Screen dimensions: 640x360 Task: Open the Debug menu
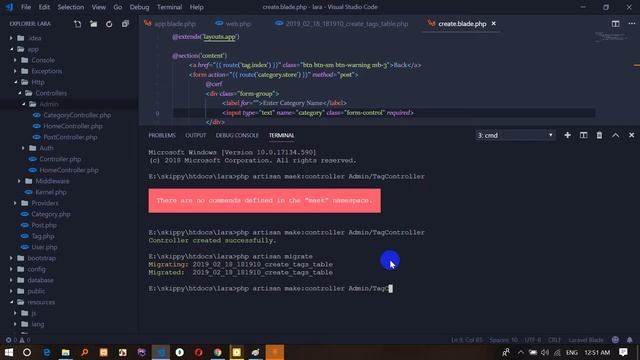139,7
